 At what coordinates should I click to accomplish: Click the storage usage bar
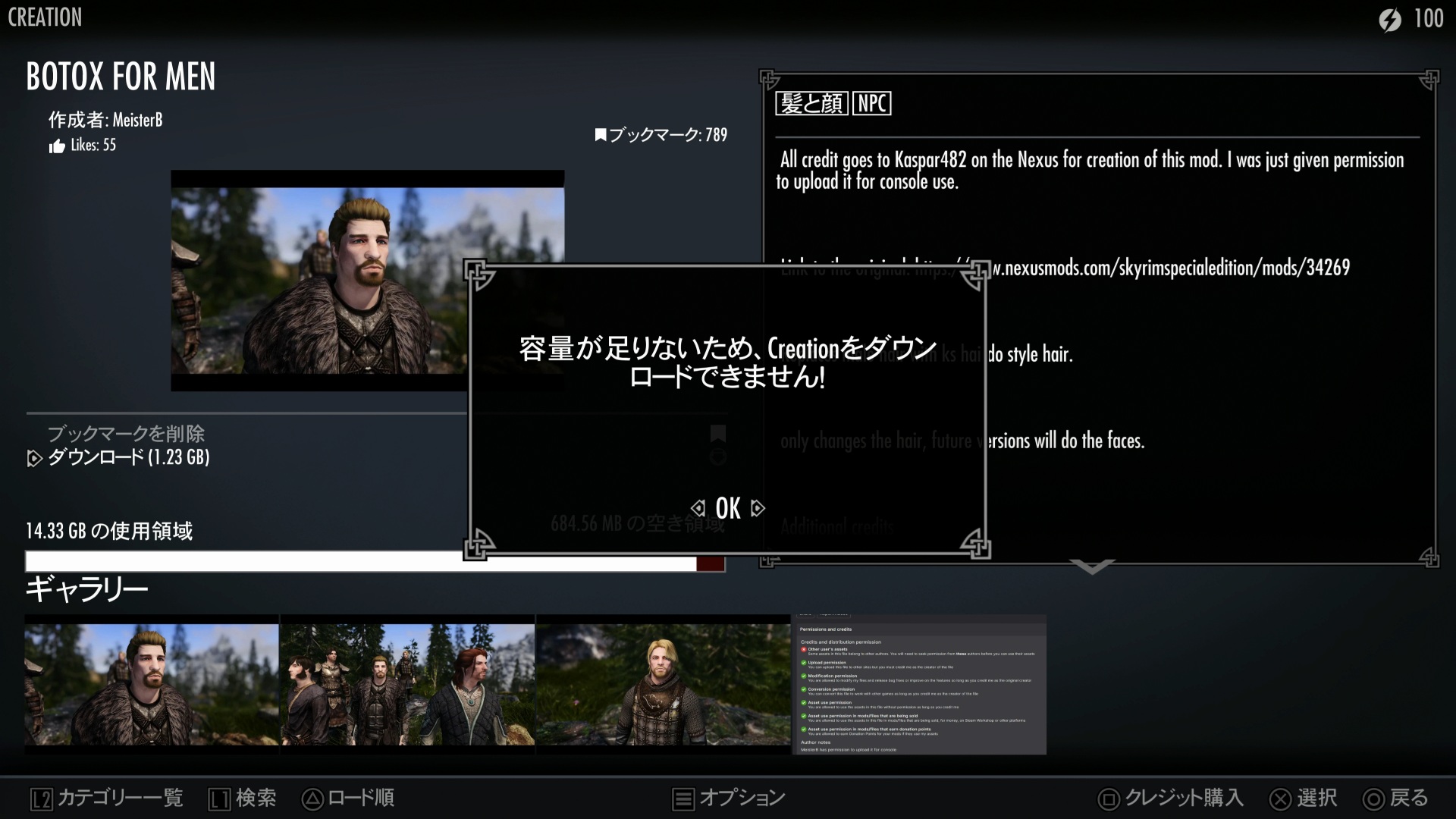pyautogui.click(x=375, y=562)
